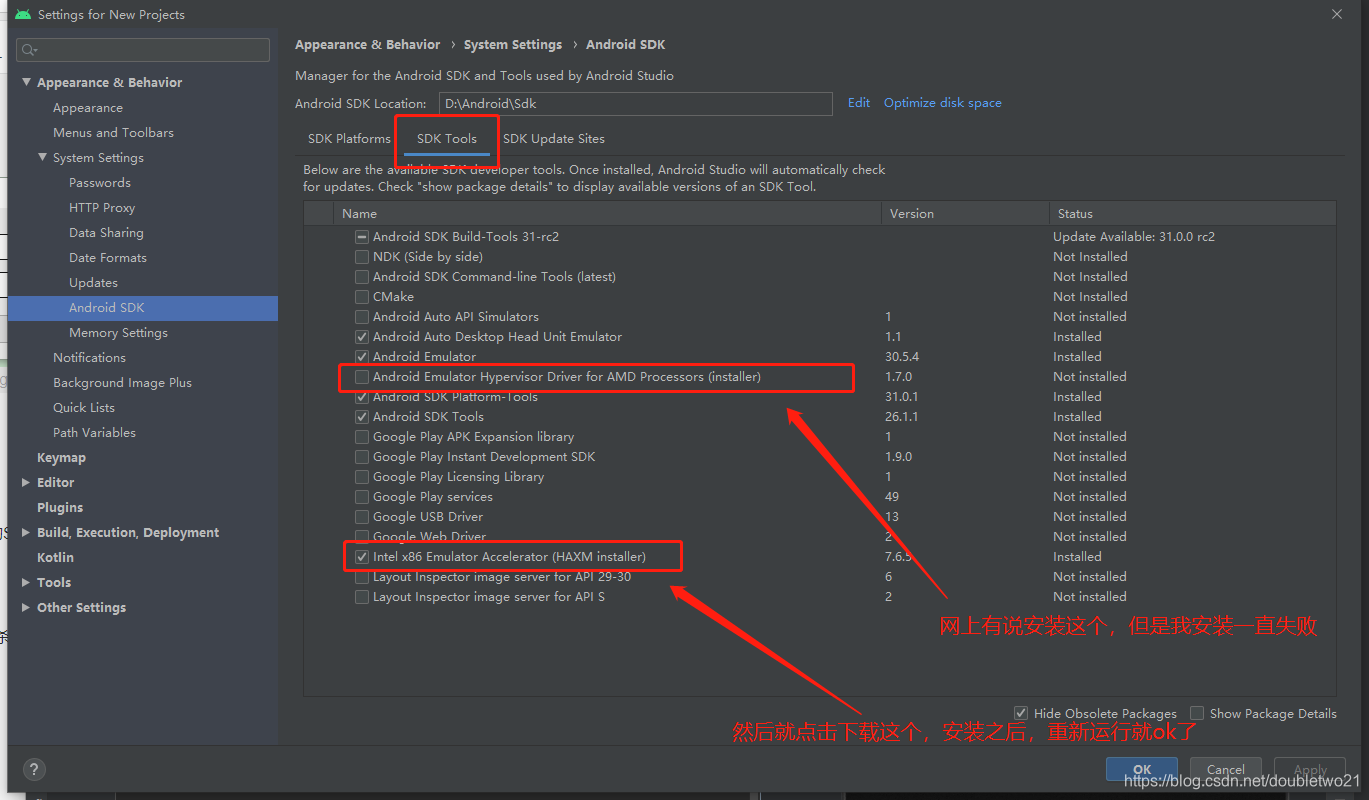Sort table by Version column header
Viewport: 1369px width, 800px height.
pyautogui.click(x=965, y=214)
